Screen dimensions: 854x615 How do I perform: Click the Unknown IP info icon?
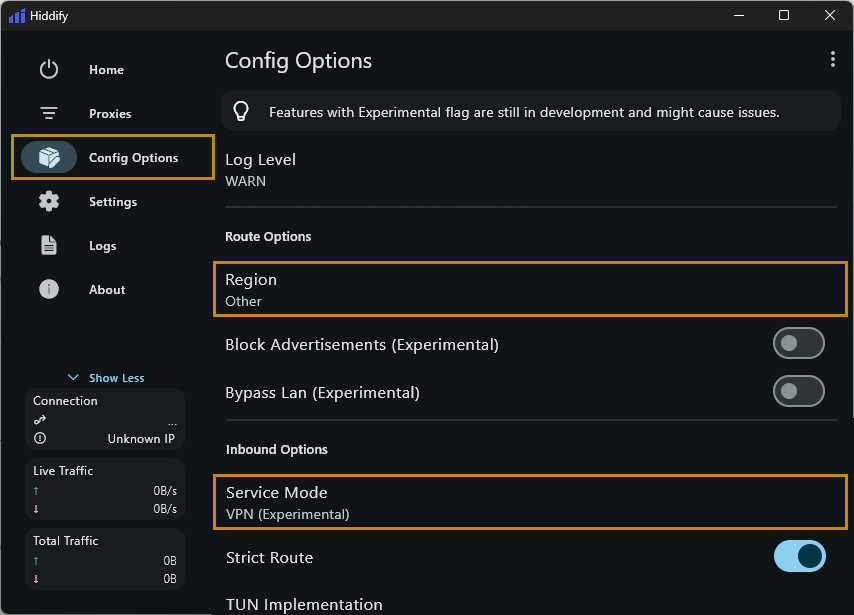point(40,439)
